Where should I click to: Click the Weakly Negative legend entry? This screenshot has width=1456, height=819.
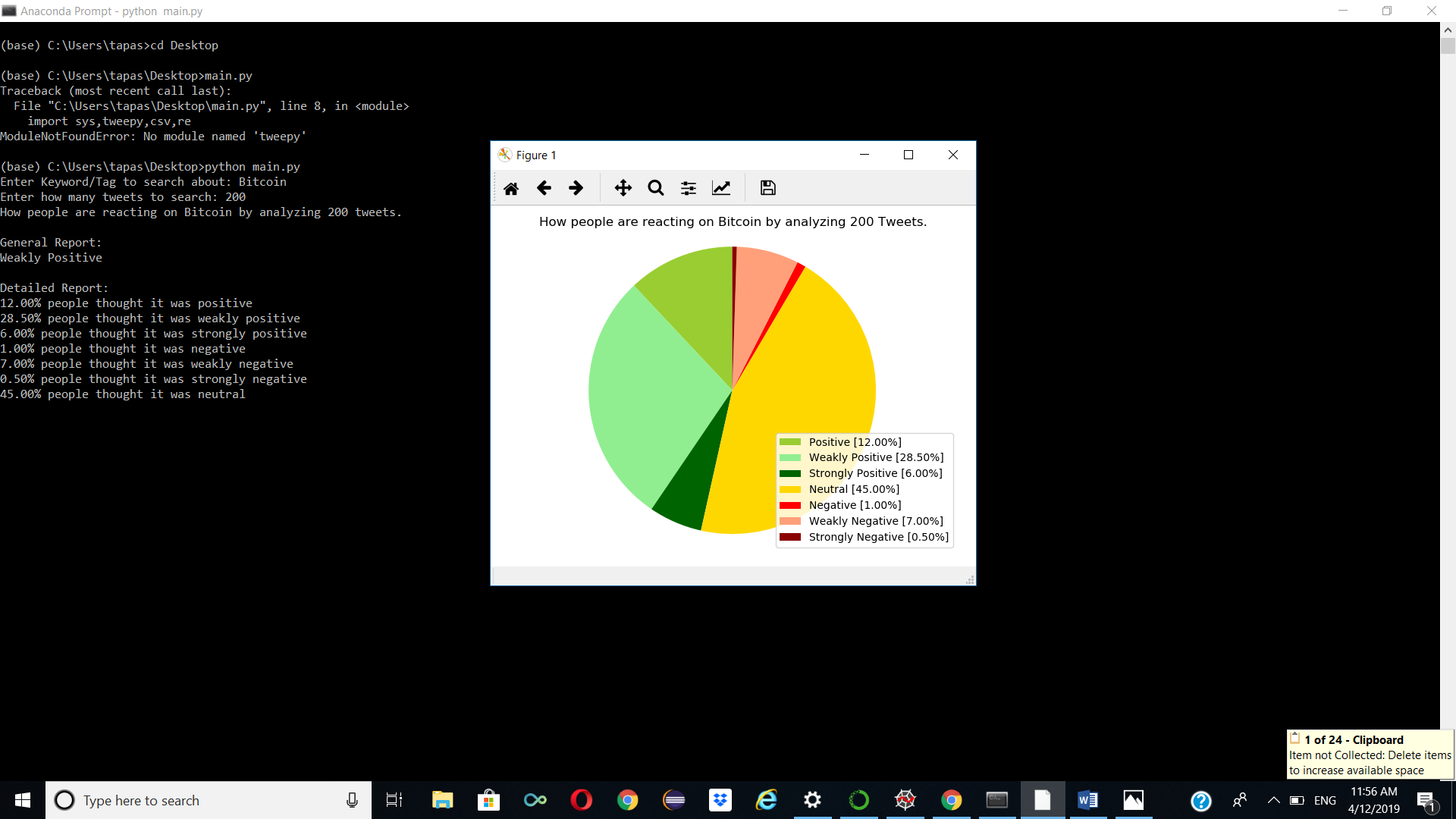pos(875,521)
